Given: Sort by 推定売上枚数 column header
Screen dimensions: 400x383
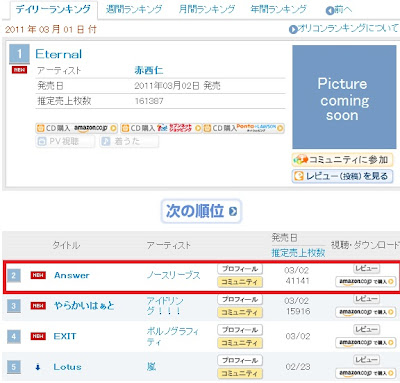Looking at the screenshot, I should coord(298,253).
